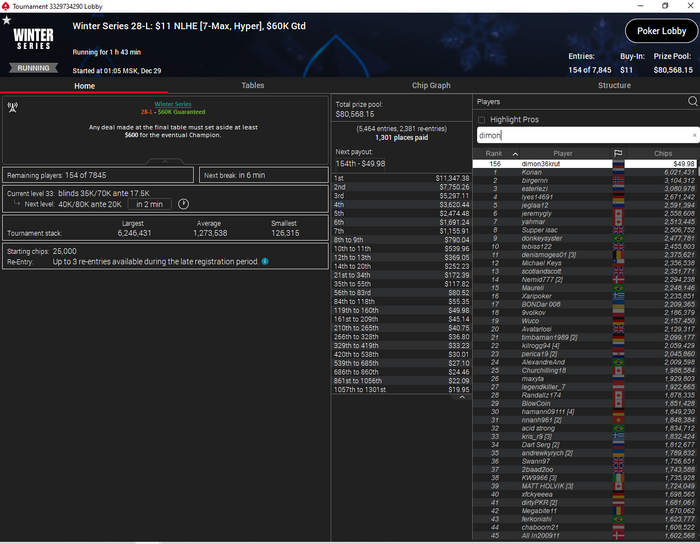Sort by Rank column arrow
This screenshot has height=544, width=700.
coord(515,154)
